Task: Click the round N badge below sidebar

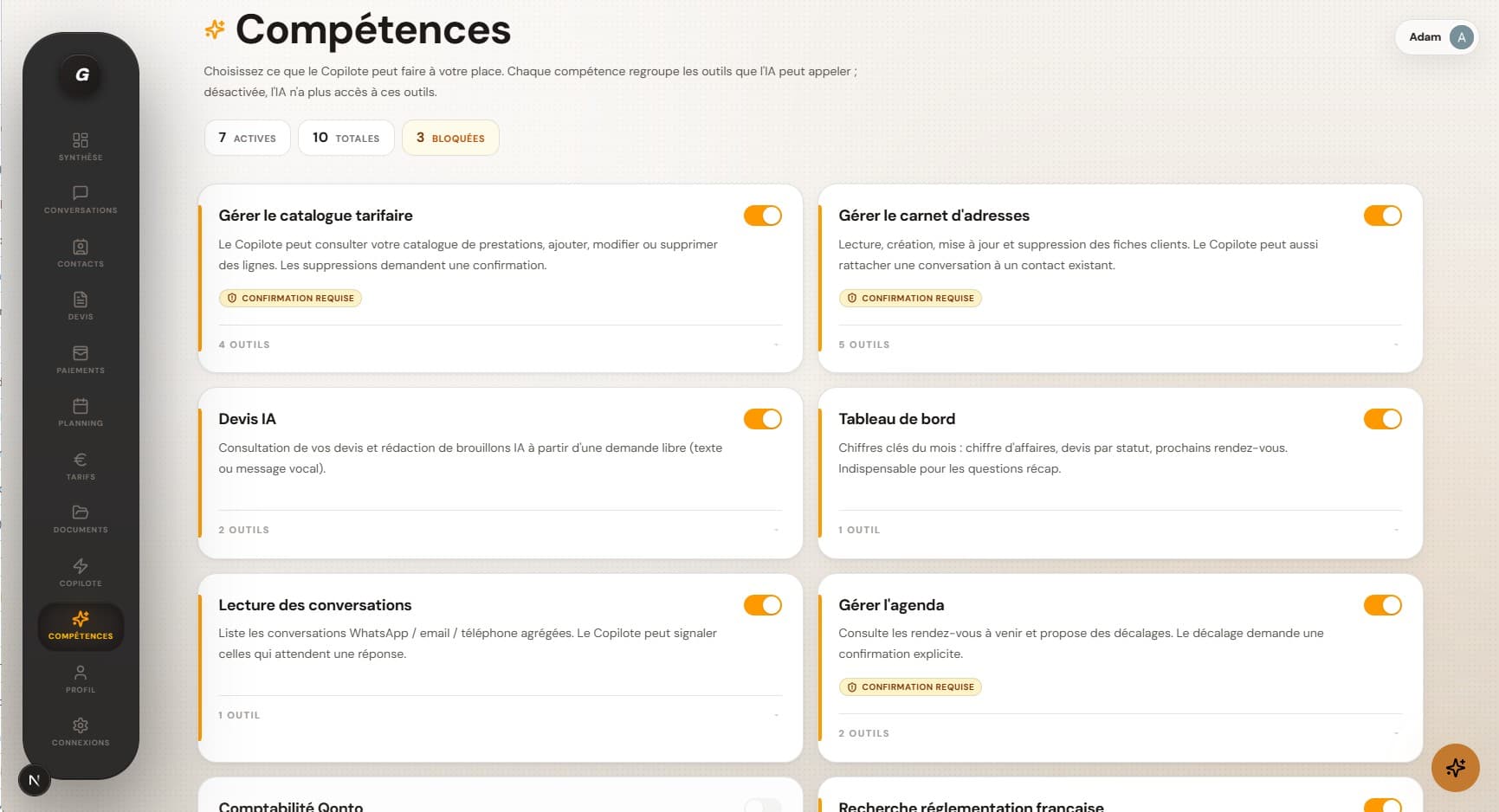Action: pos(35,780)
